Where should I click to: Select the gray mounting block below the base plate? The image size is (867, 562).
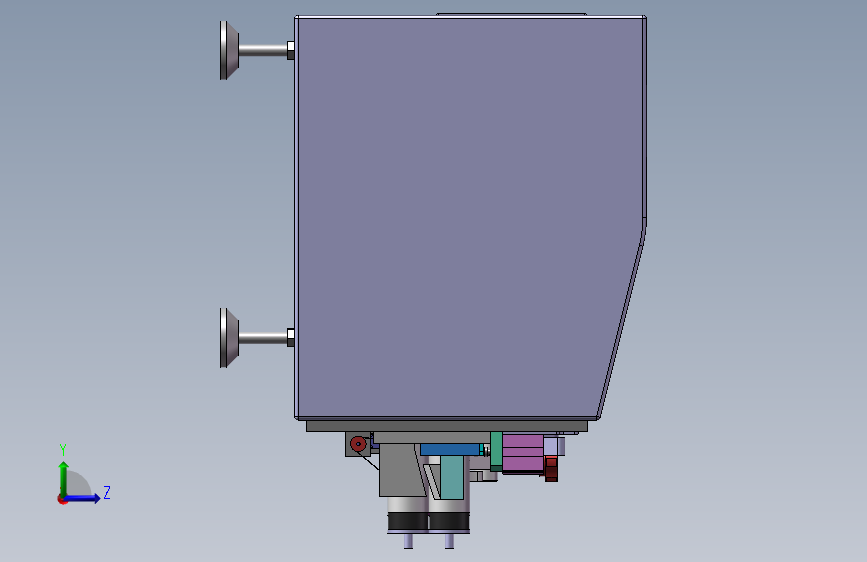click(x=400, y=470)
